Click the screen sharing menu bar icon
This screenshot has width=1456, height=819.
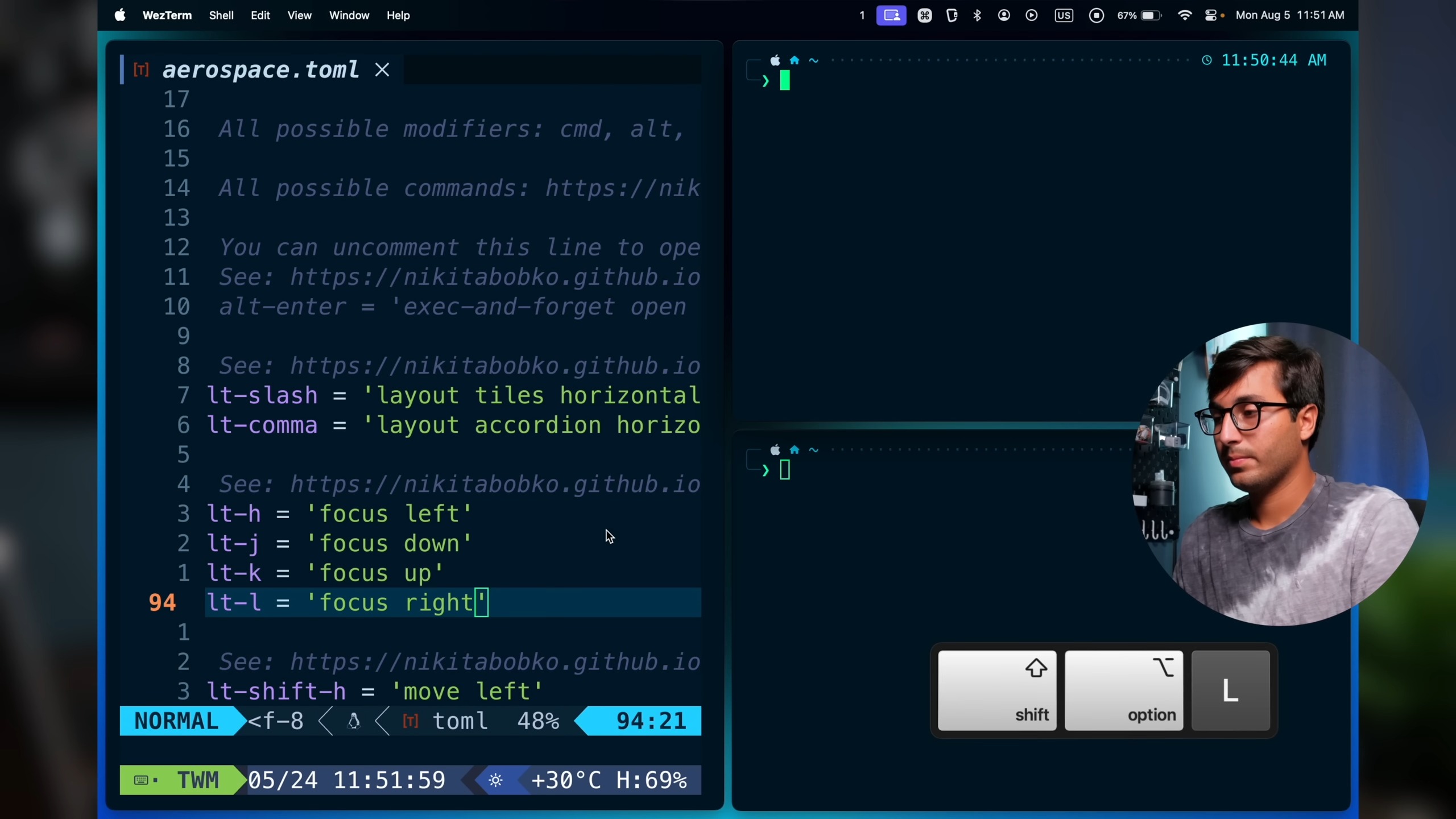coord(891,15)
